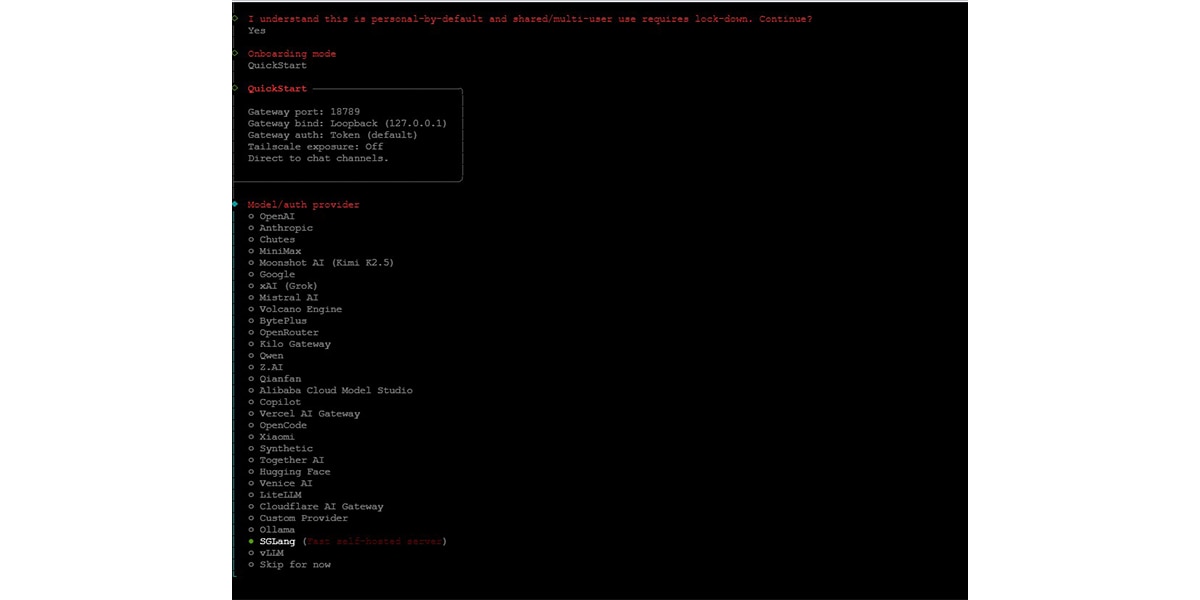
Task: Select Ollama as the provider
Action: (277, 530)
